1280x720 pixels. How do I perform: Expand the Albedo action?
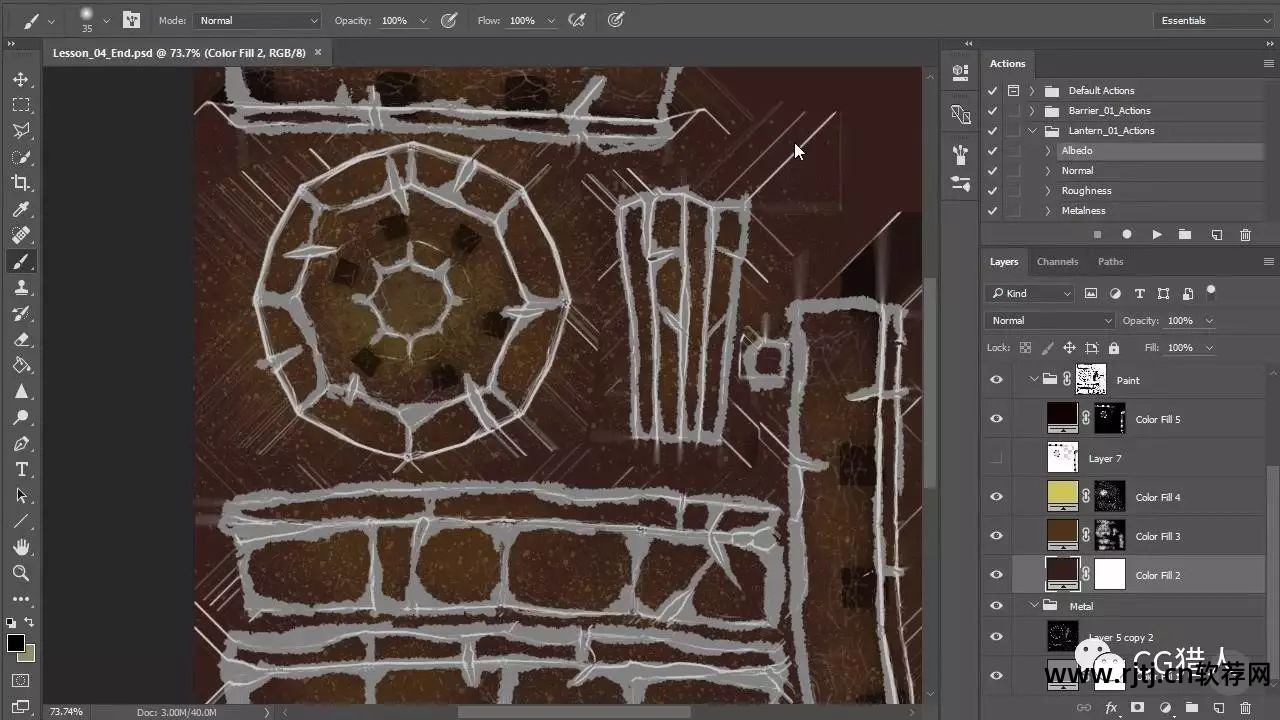point(1047,151)
